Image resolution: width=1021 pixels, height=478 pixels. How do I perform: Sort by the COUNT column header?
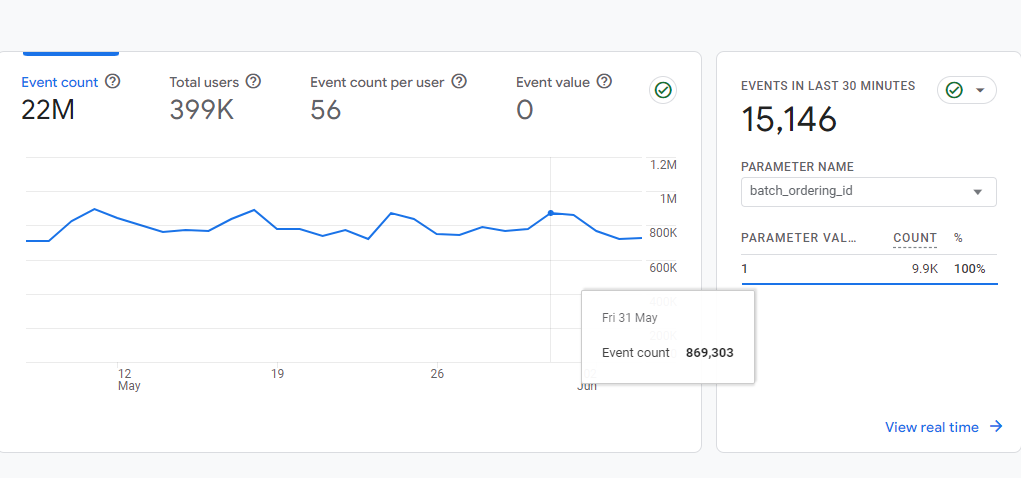(914, 239)
